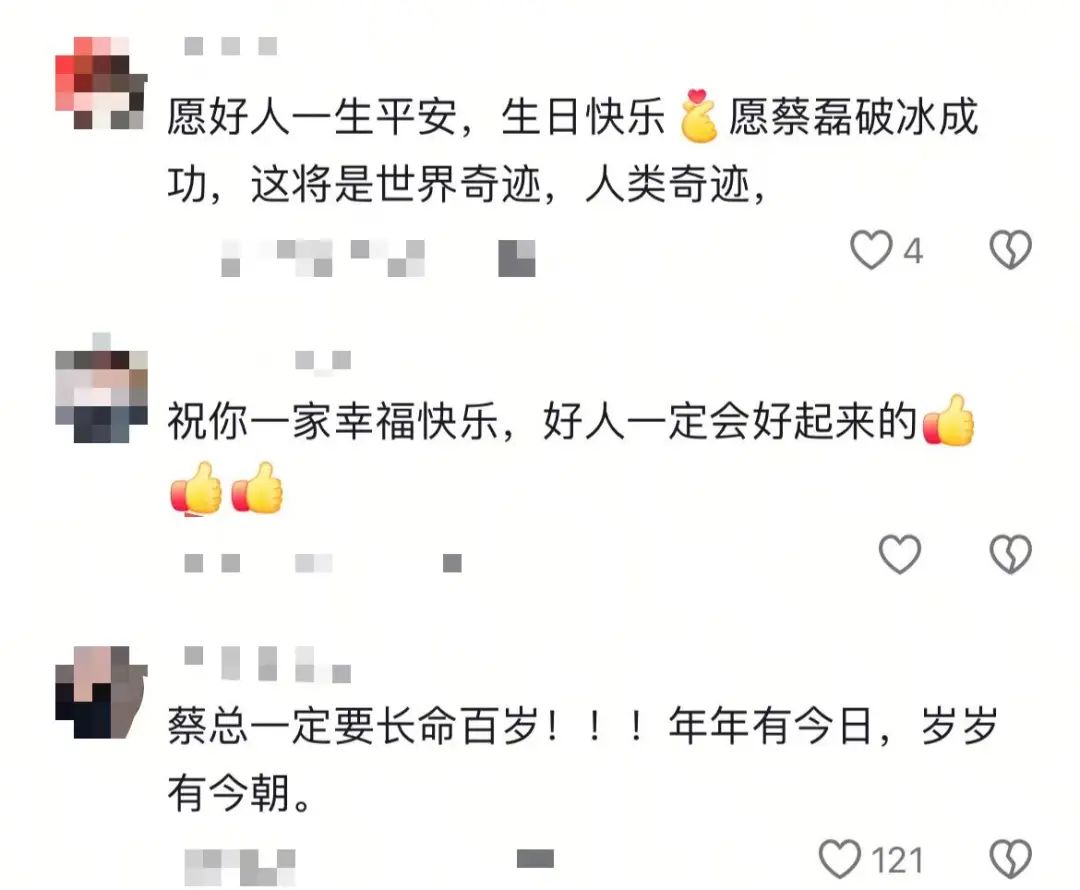Image resolution: width=1080 pixels, height=890 pixels.
Task: Like the 祝你一家幸福快乐 comment
Action: coord(900,554)
